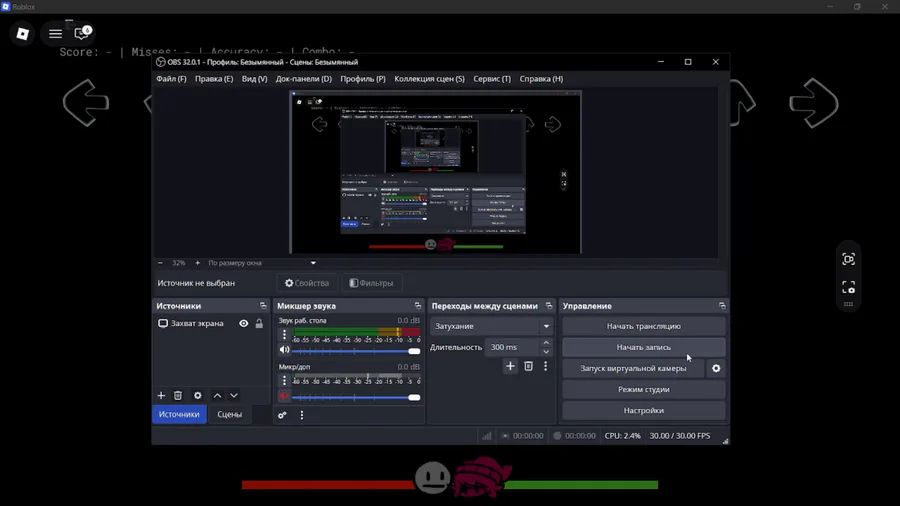Add a new source with plus icon
900x506 pixels.
pos(161,395)
